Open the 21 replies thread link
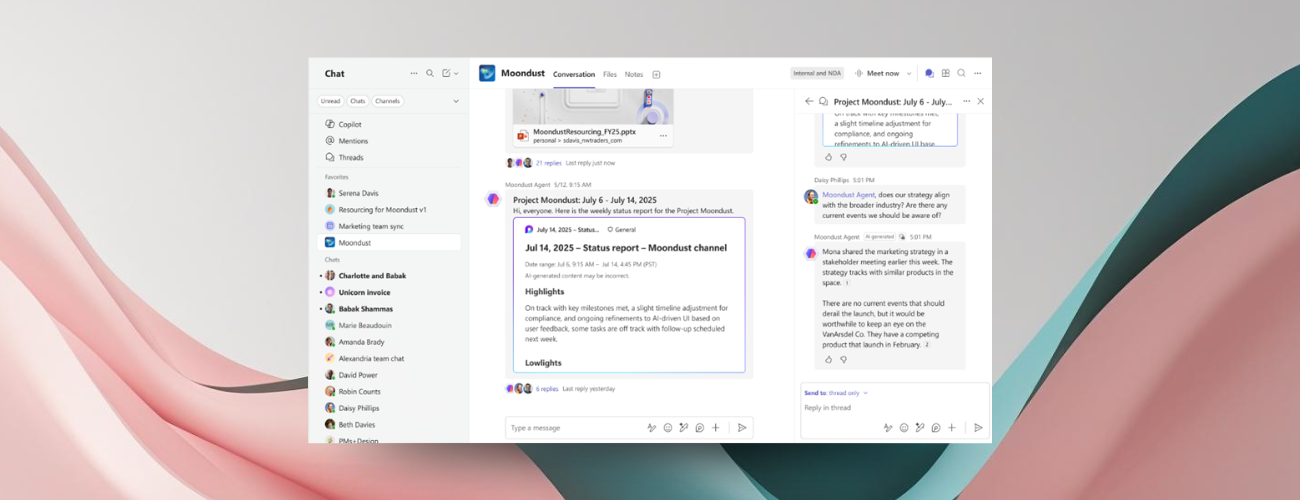Image resolution: width=1300 pixels, height=500 pixels. tap(547, 163)
